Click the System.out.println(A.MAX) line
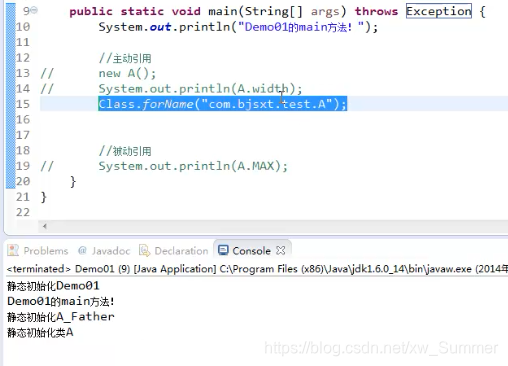This screenshot has width=508, height=366. click(x=193, y=166)
